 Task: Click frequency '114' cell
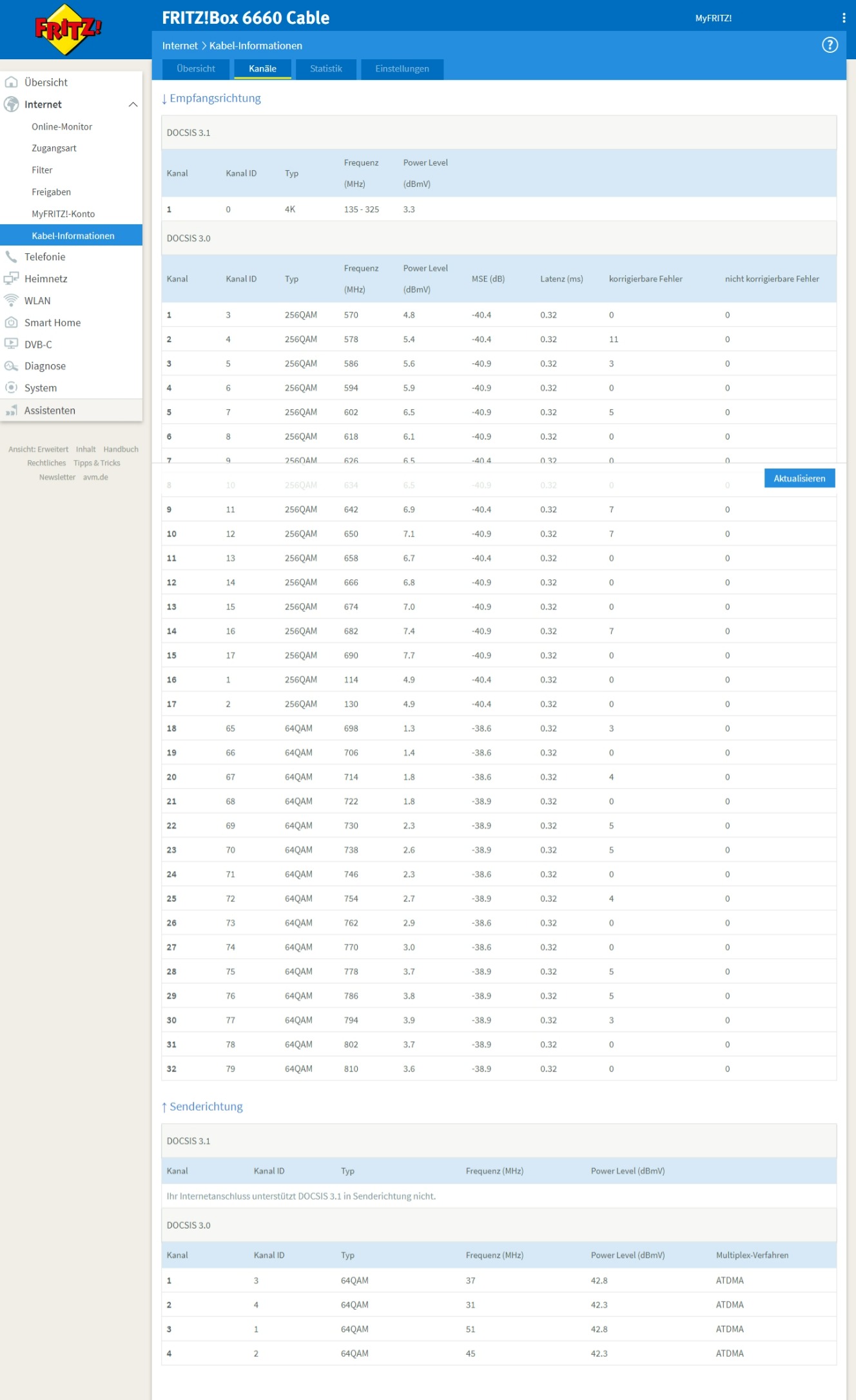[x=351, y=680]
